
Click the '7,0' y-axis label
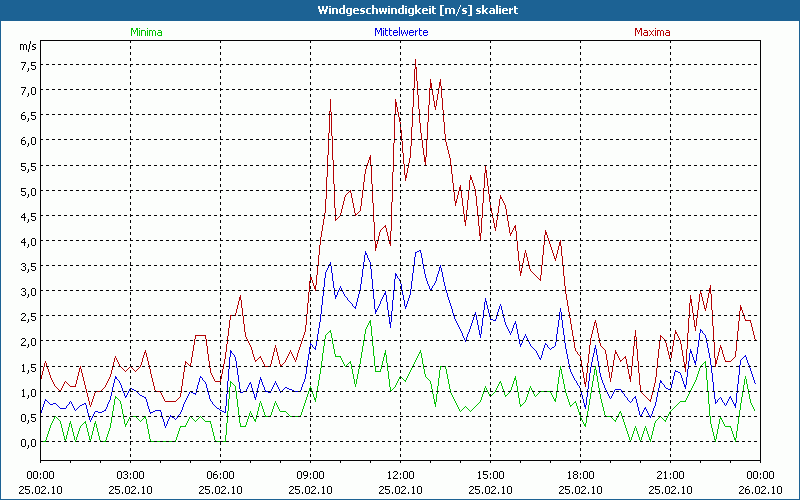point(28,91)
